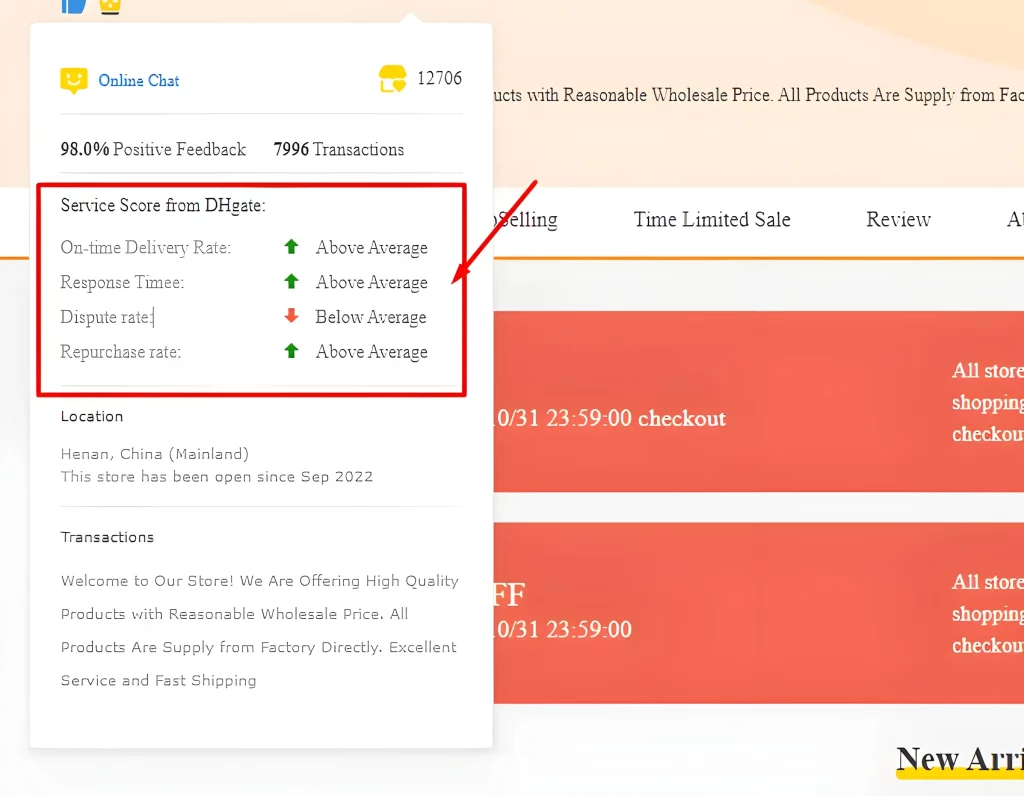Click the 98.0% Positive Feedback text

pyautogui.click(x=153, y=150)
